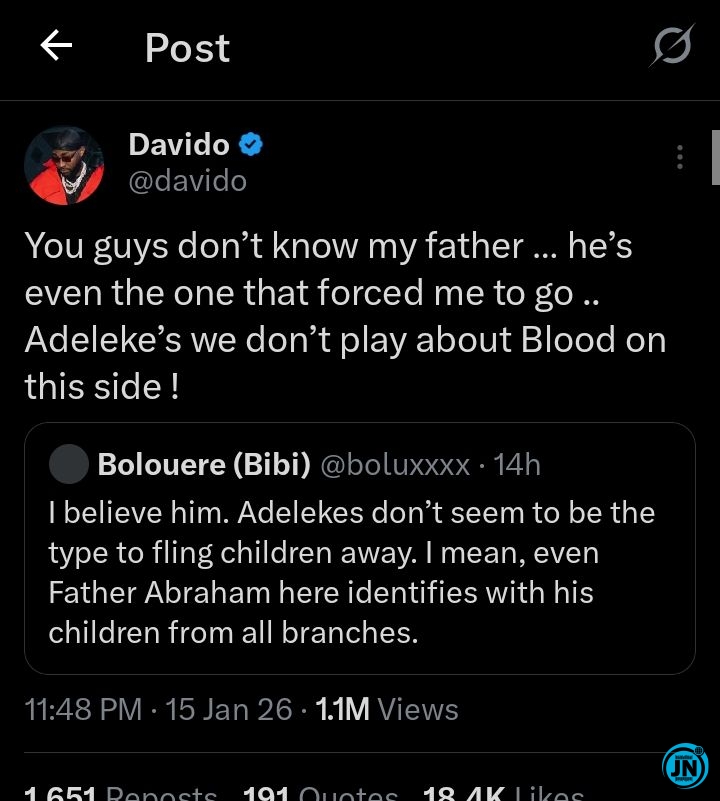View the 1.1M Views analytics

click(387, 710)
